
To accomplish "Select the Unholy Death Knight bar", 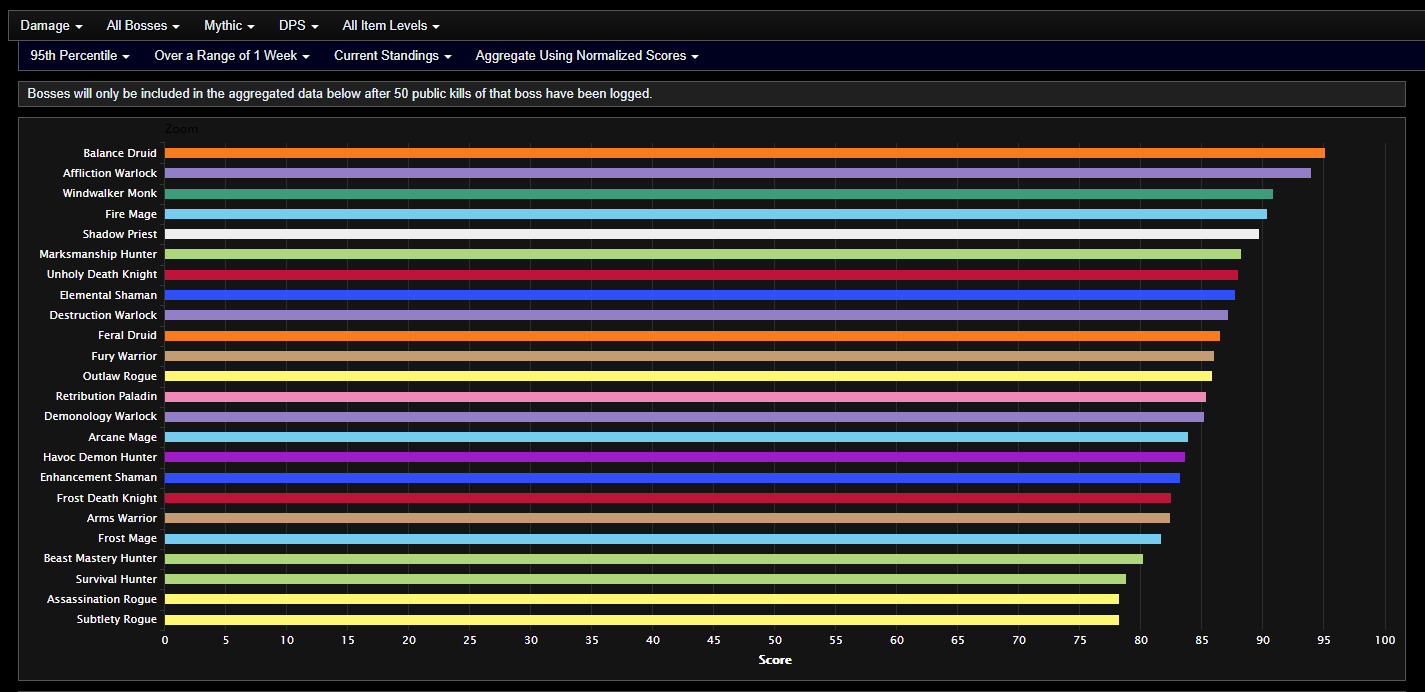I will (700, 274).
